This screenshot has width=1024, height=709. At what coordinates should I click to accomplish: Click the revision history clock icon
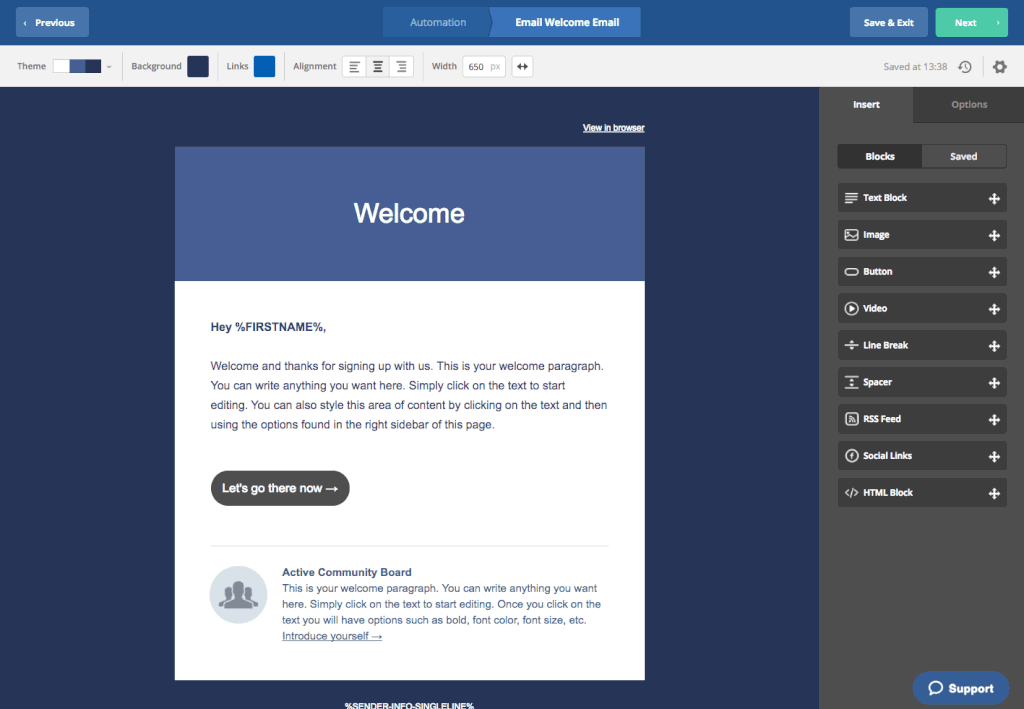tap(965, 67)
